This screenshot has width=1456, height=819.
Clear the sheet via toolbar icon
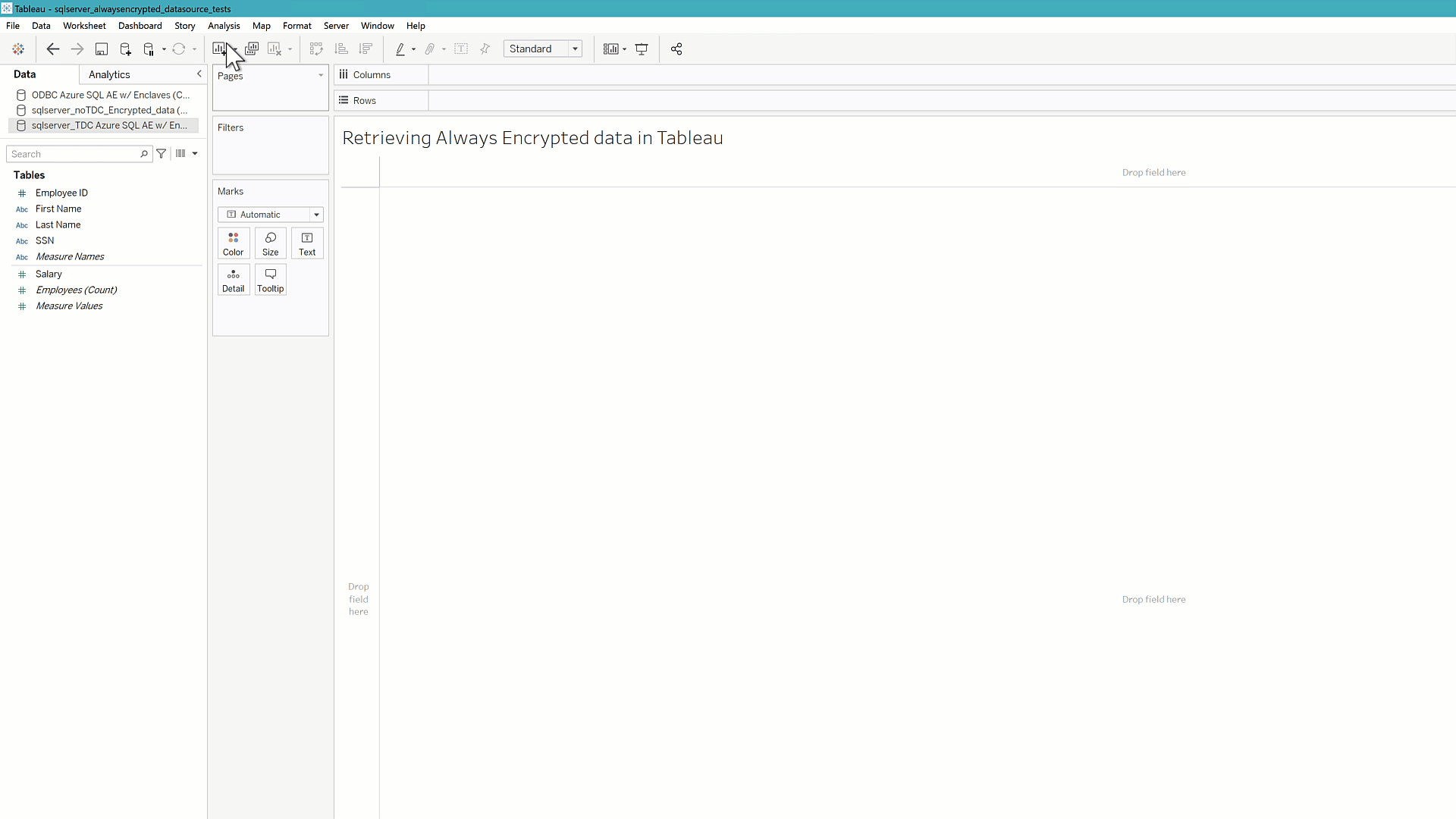[x=275, y=49]
